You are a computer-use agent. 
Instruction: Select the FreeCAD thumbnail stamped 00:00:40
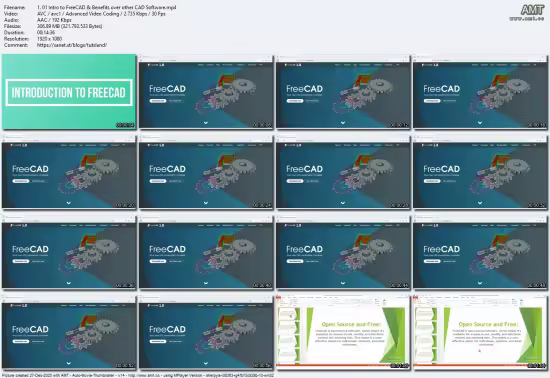click(206, 252)
